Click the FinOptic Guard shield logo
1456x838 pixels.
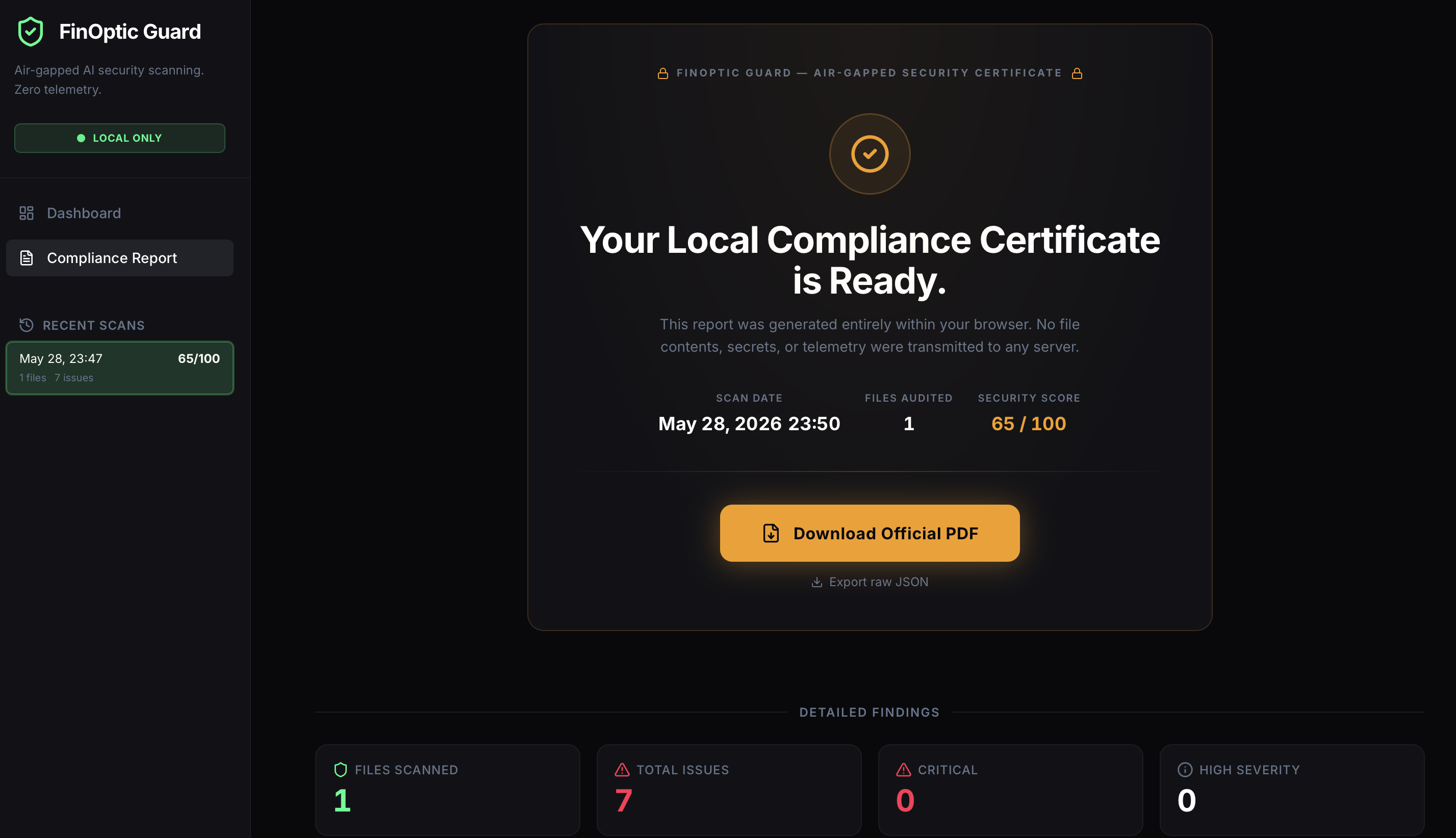[x=31, y=31]
